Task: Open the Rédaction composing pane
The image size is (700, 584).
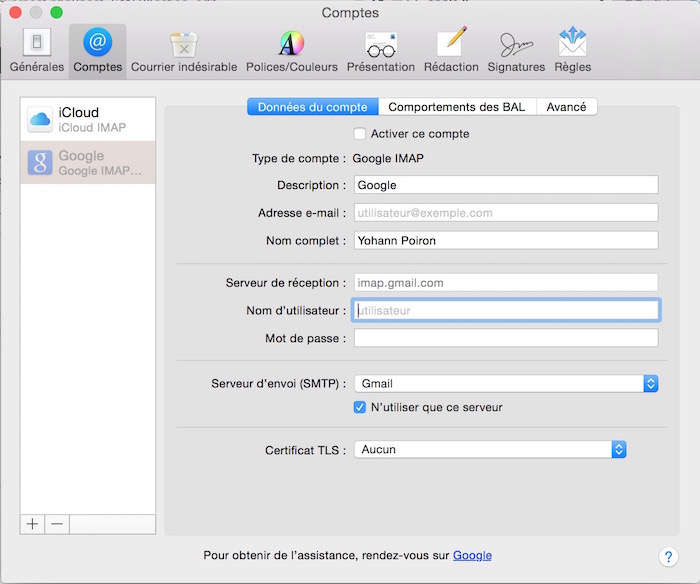Action: 451,50
